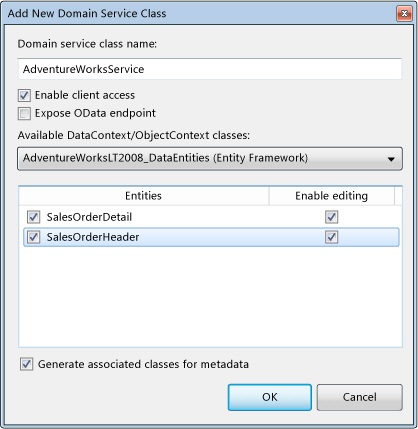418x429 pixels.
Task: Check the Expose OData endpoint checkbox
Action: tap(24, 113)
